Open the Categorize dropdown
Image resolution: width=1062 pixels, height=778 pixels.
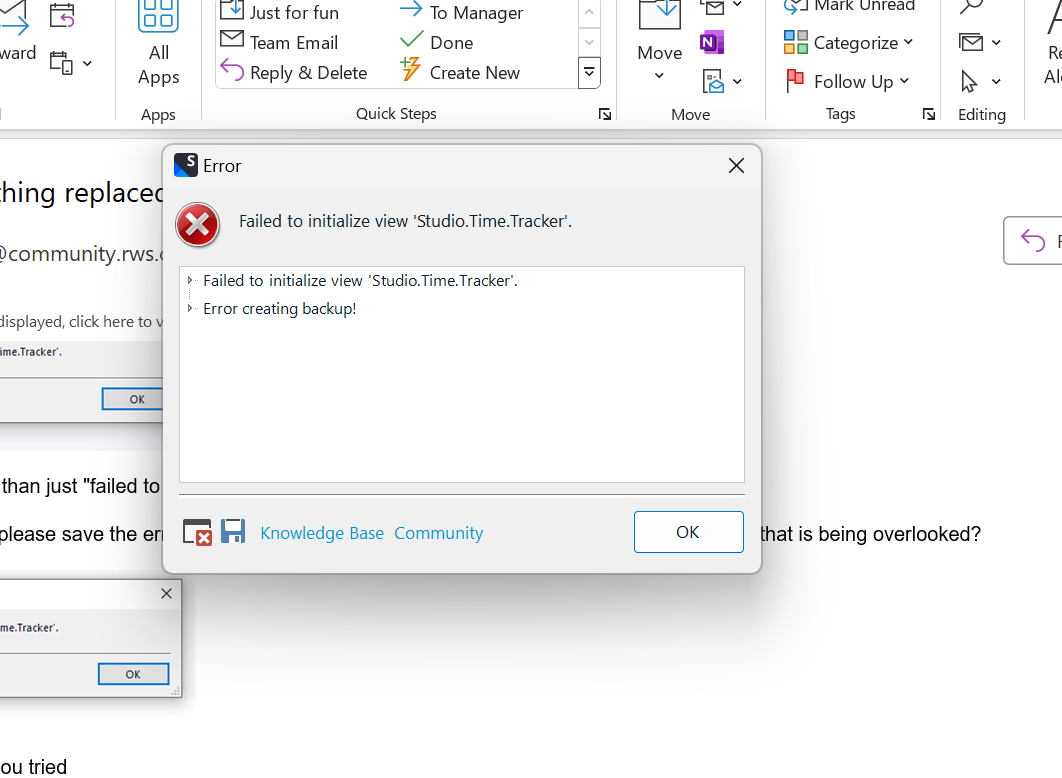click(849, 43)
